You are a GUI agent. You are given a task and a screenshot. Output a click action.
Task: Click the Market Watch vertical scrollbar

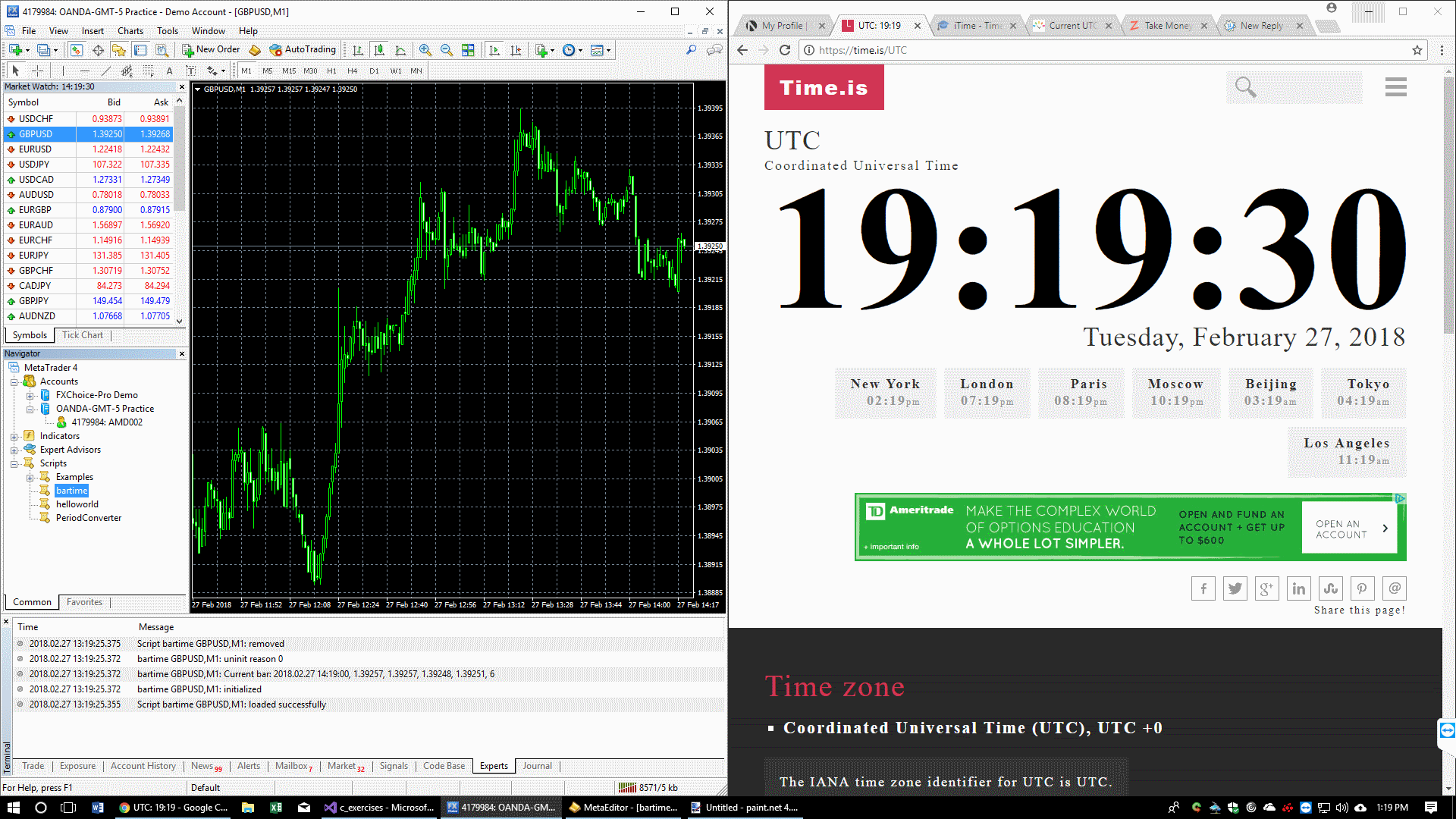tap(180, 159)
